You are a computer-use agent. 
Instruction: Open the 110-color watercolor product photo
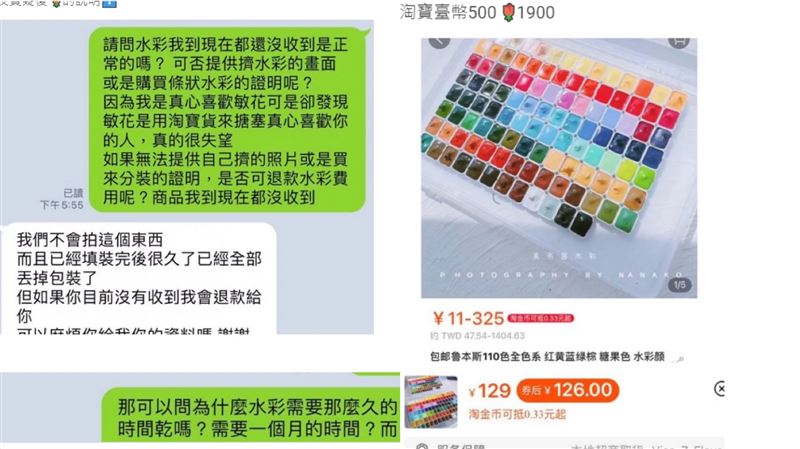[559, 168]
